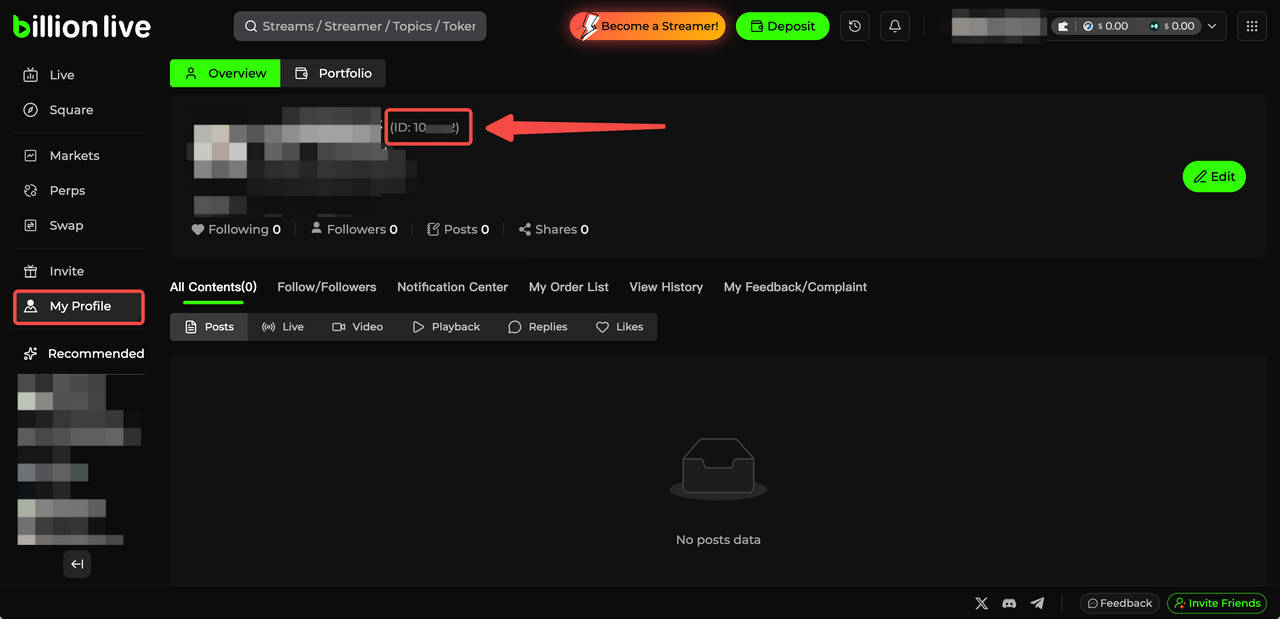1280x619 pixels.
Task: Open My Order List tab
Action: coord(568,287)
